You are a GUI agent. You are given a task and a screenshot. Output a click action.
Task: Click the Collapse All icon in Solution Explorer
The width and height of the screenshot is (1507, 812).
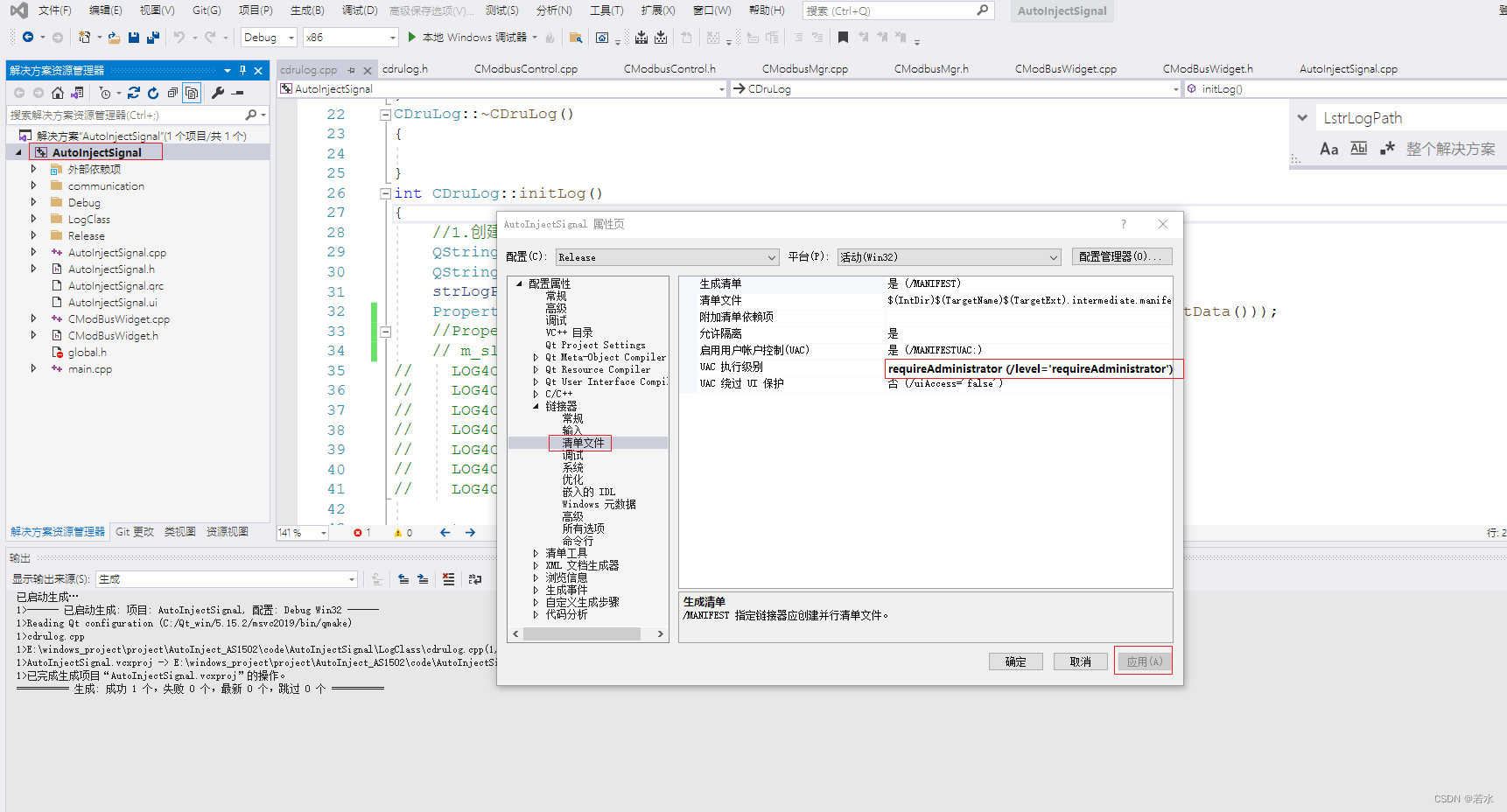[x=172, y=94]
